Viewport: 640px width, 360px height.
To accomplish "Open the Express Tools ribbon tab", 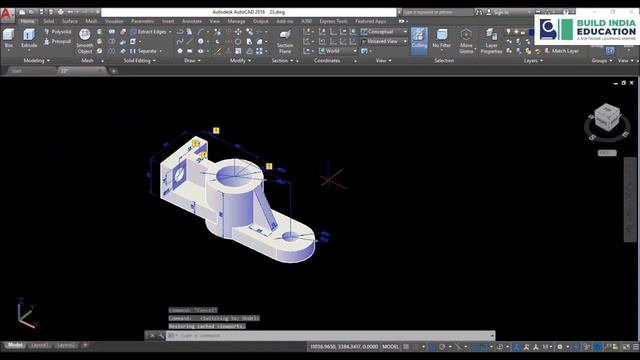I will (333, 21).
